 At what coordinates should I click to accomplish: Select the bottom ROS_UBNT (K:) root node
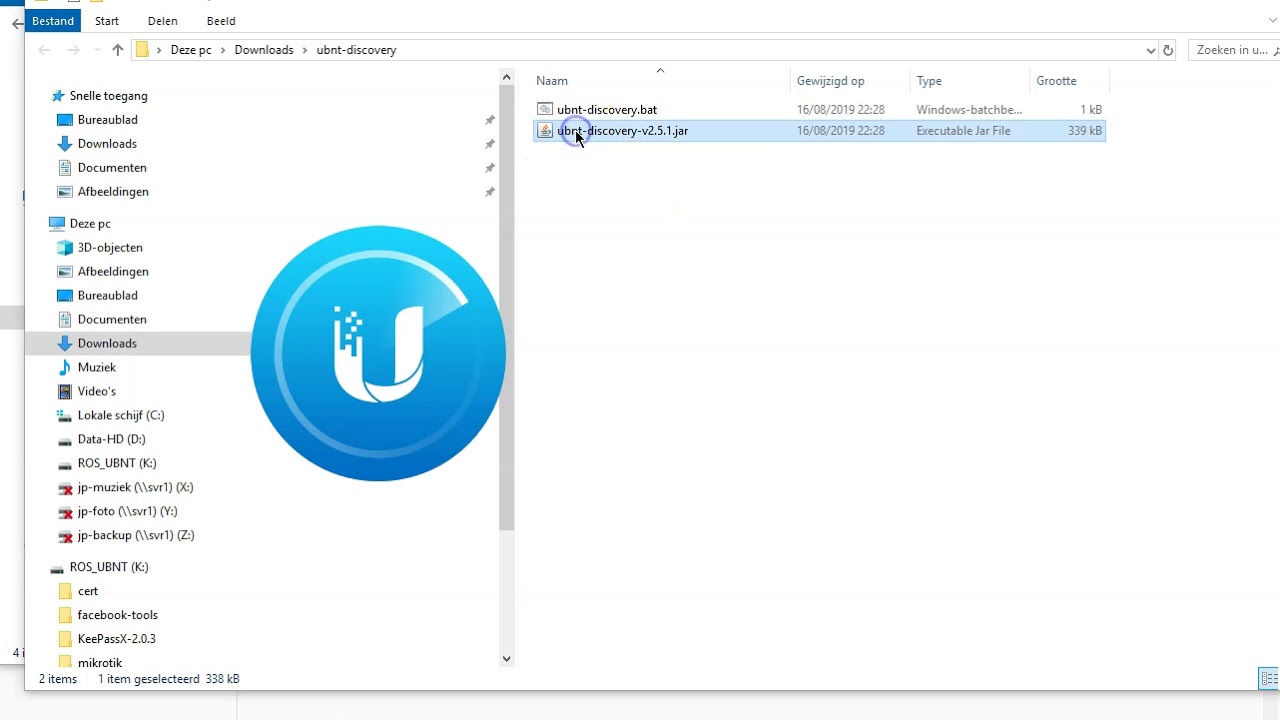(109, 567)
